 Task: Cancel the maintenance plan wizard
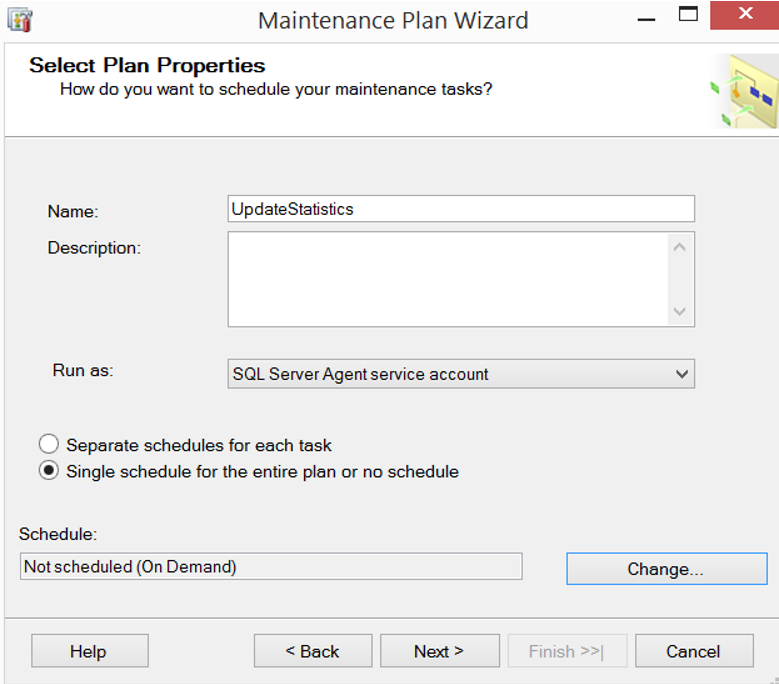694,651
